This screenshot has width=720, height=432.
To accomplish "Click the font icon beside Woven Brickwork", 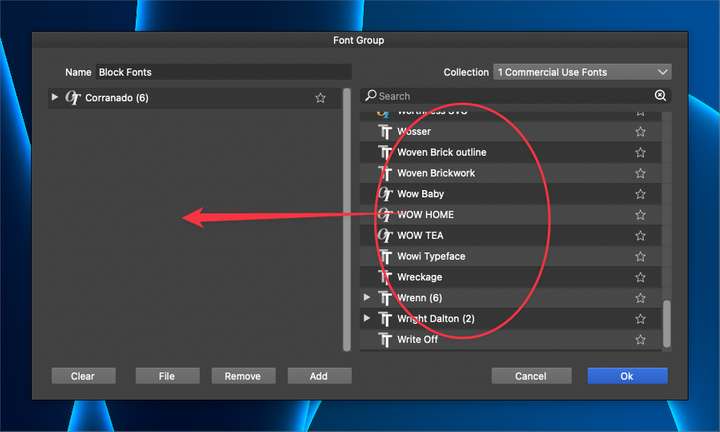I will [x=385, y=174].
